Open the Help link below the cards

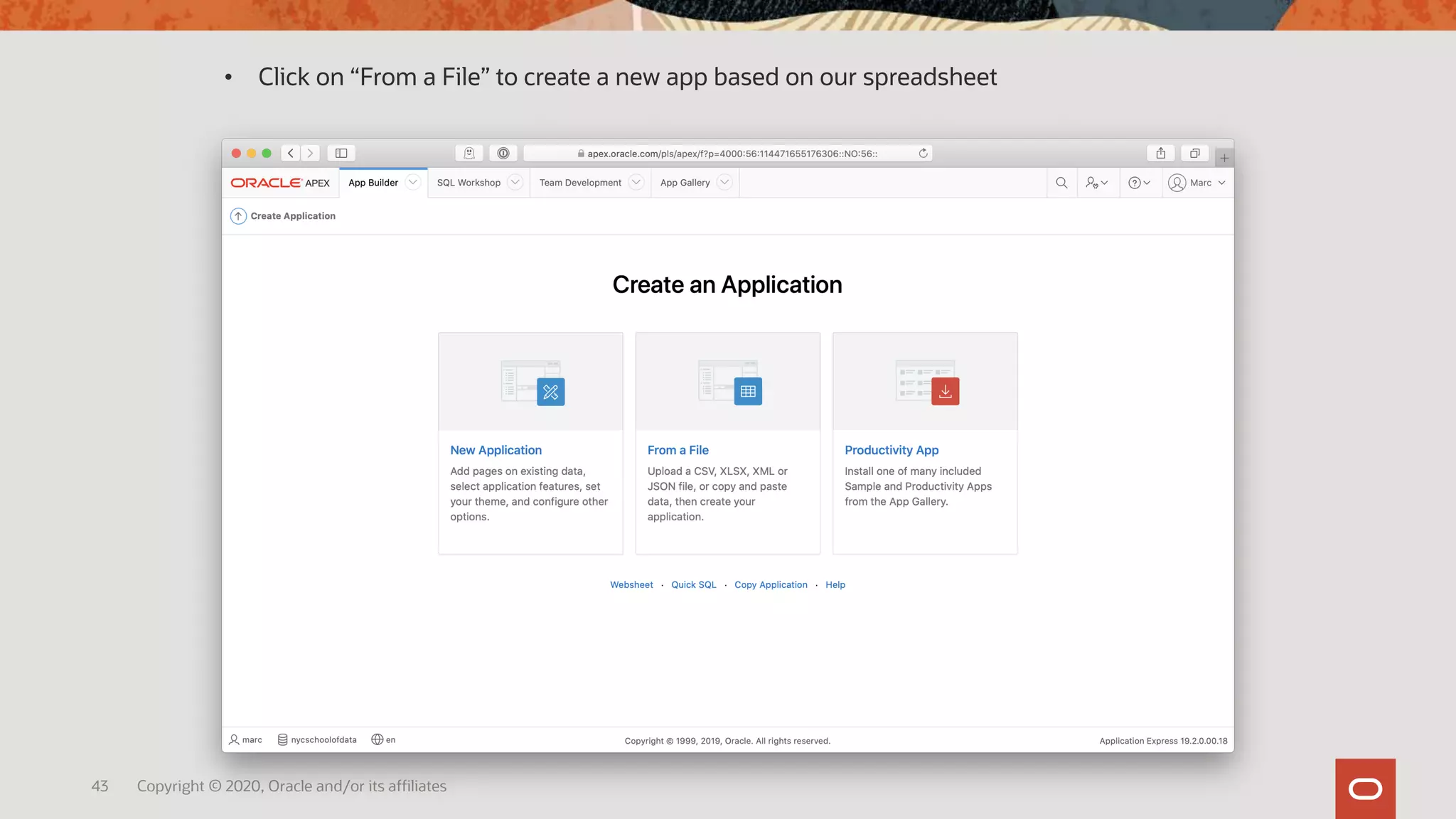click(x=835, y=584)
